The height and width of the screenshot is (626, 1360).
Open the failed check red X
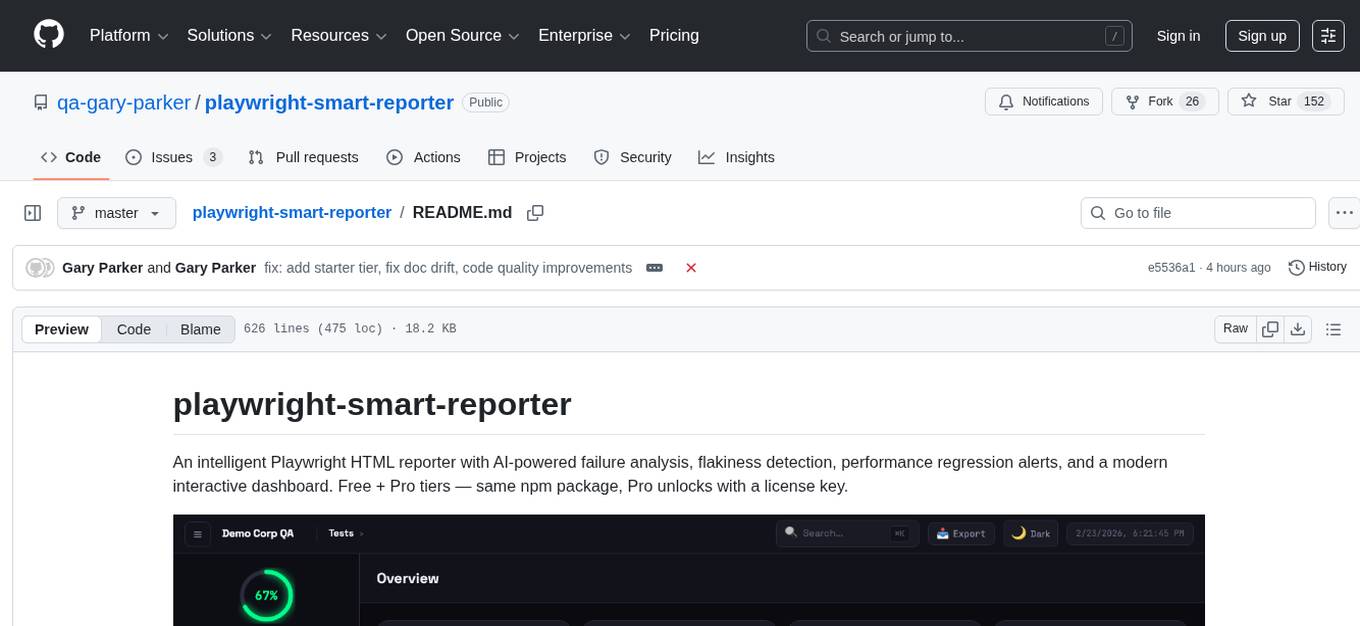691,268
